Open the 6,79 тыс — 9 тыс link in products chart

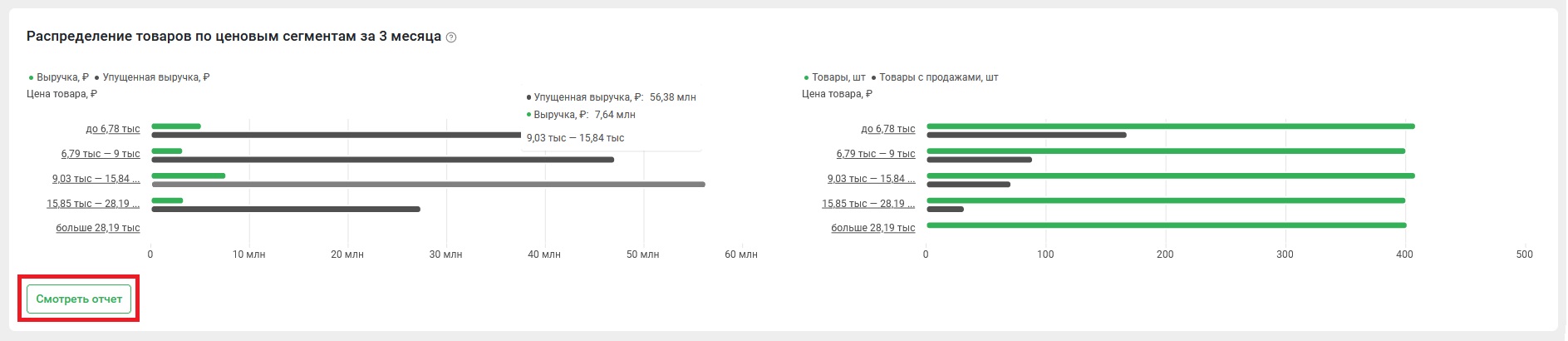click(876, 155)
